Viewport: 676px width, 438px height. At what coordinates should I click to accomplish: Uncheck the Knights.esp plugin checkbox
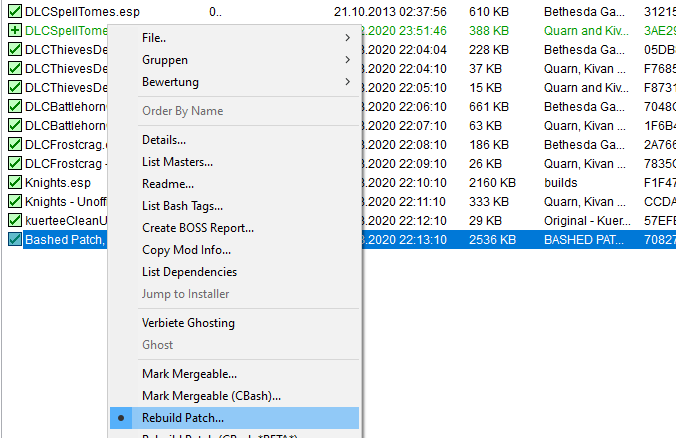pos(14,183)
